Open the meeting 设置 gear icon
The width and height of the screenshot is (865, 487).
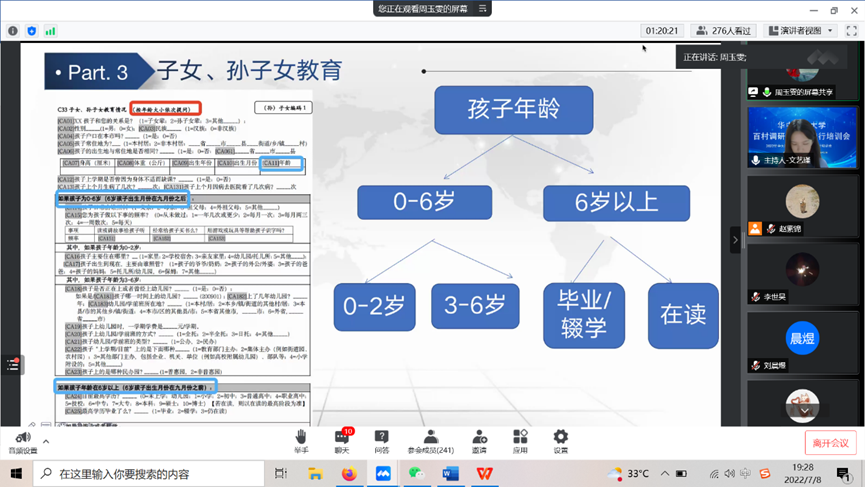pos(560,438)
